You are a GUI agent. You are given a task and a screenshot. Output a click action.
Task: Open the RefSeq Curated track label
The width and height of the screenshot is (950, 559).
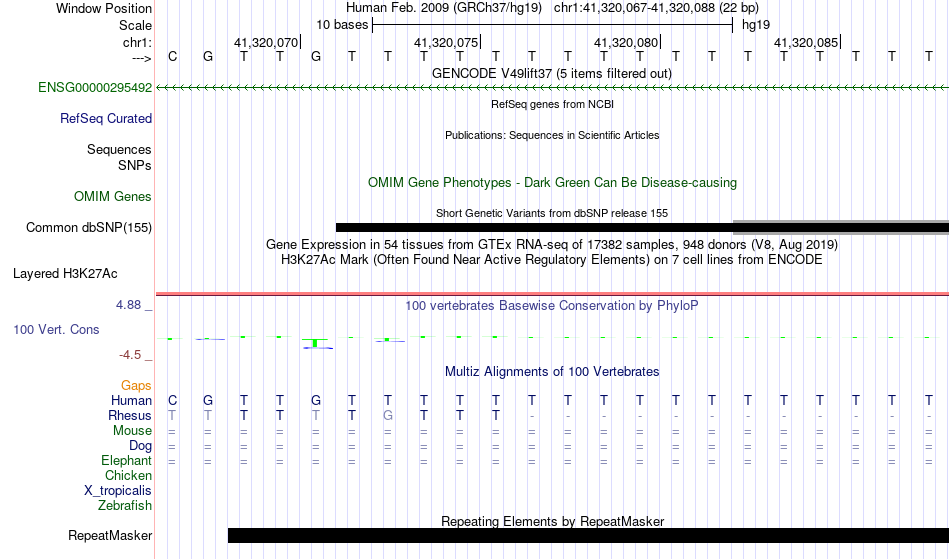click(106, 119)
